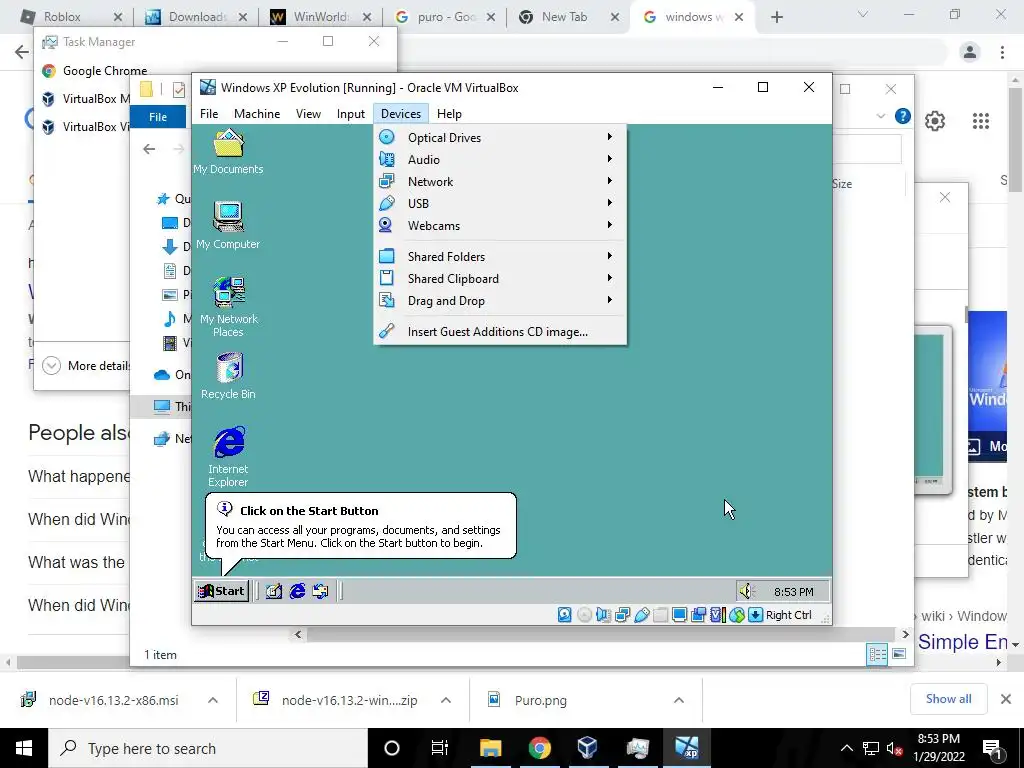Click the USB indicator in VirtualBox status bar
Screen dimensions: 1024x768
[x=641, y=615]
